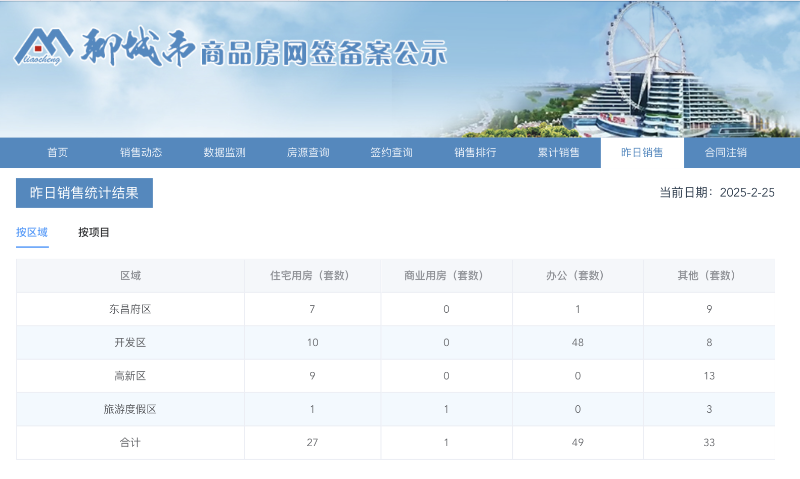Select the 房源查询 navigation item
Viewport: 800px width, 479px height.
308,153
